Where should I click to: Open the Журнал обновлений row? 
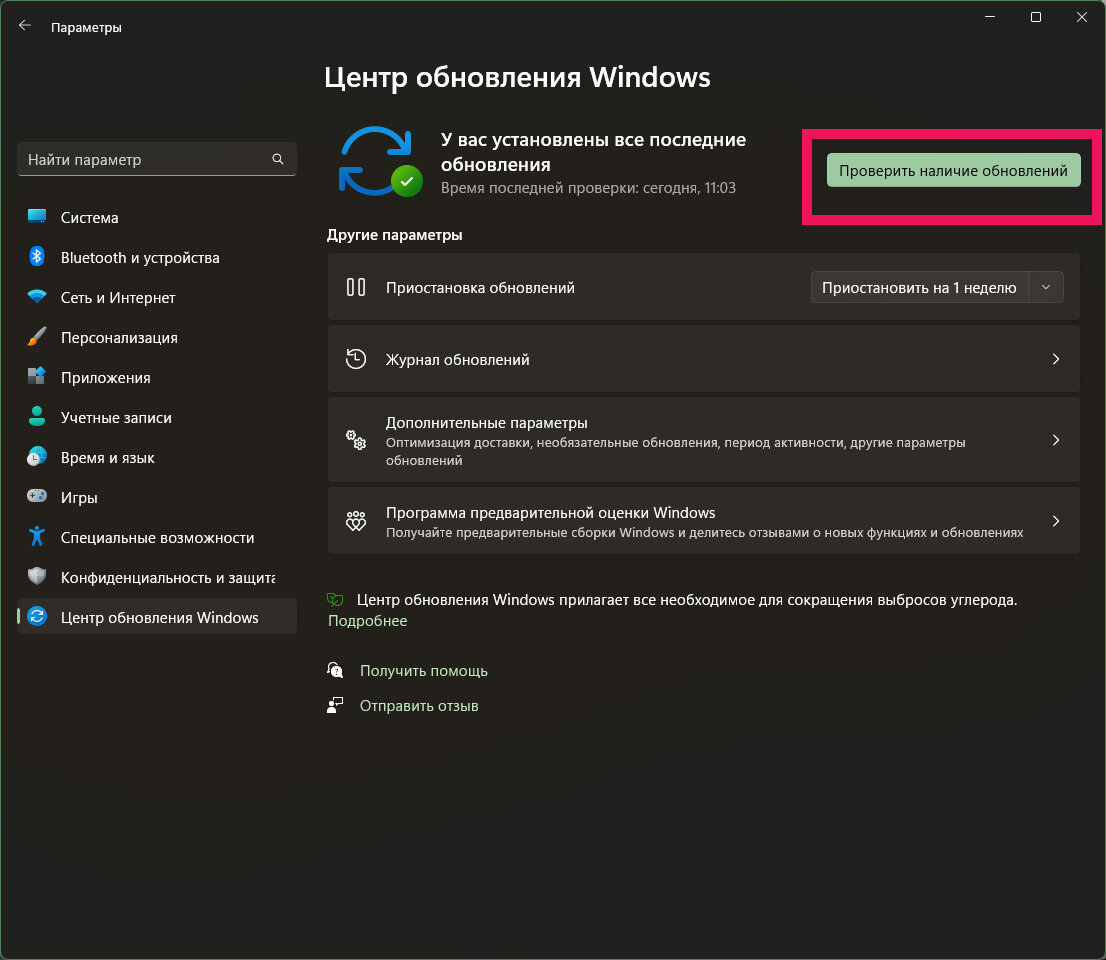point(703,359)
